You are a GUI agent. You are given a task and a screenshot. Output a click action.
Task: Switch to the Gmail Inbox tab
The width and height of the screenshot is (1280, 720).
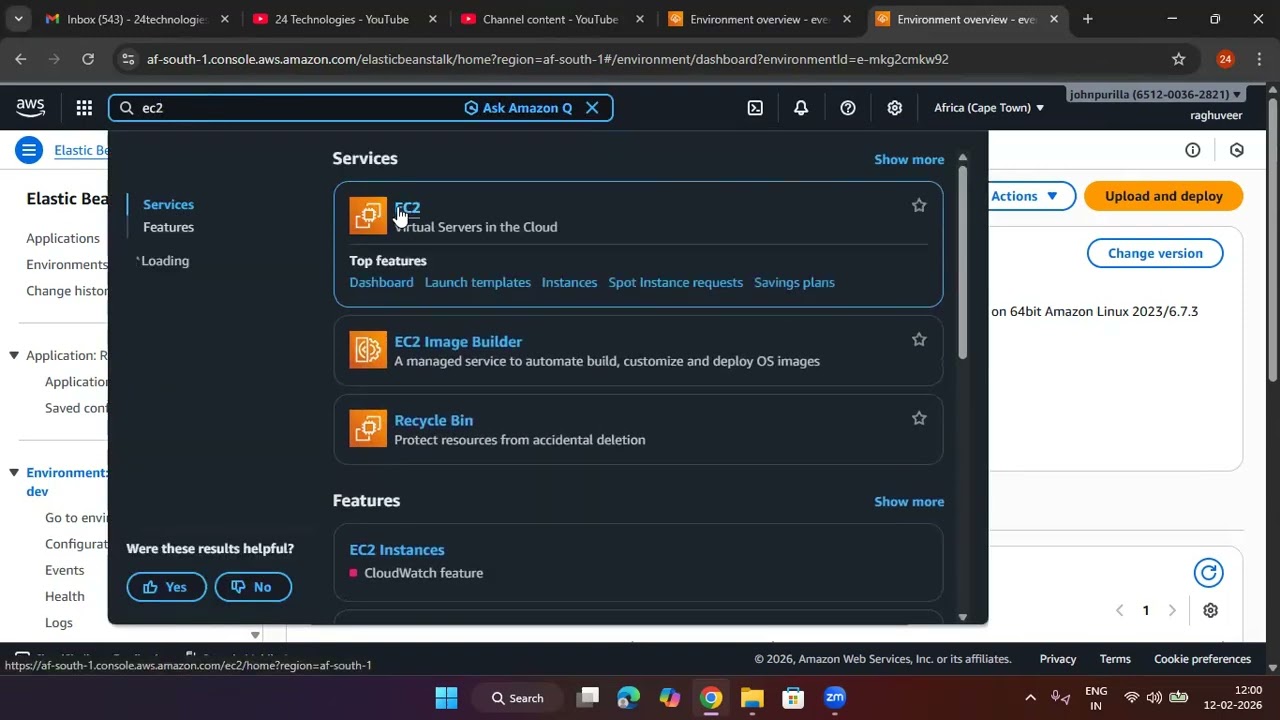coord(135,19)
